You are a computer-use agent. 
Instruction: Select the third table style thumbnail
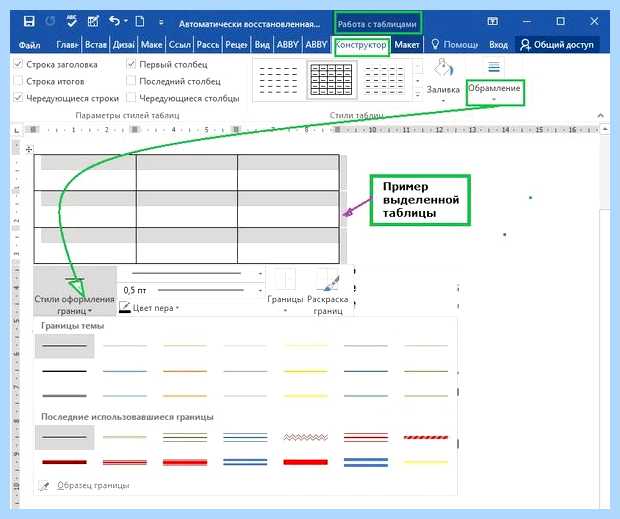pos(384,80)
